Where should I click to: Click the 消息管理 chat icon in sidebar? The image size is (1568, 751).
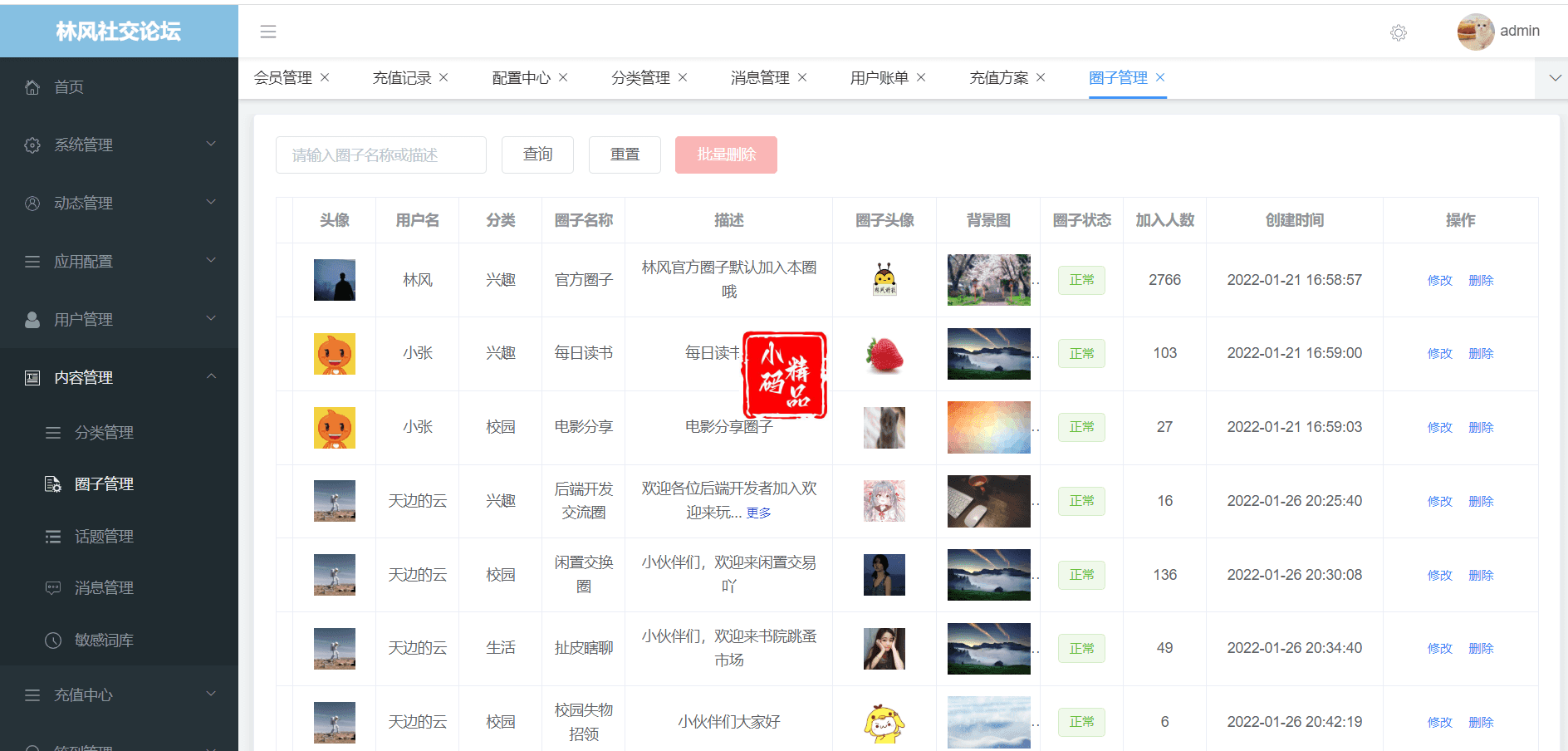coord(53,588)
